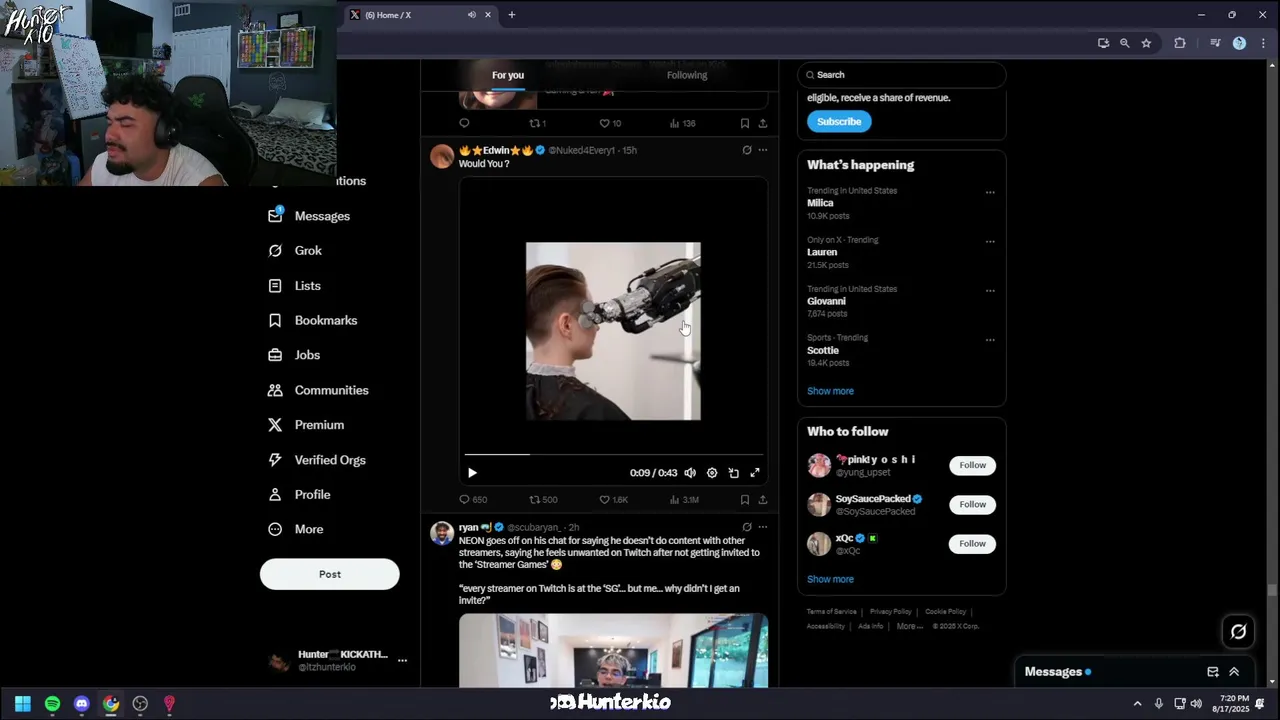Viewport: 1280px width, 720px height.
Task: Open Grok icon on ryan's post
Action: click(x=747, y=527)
